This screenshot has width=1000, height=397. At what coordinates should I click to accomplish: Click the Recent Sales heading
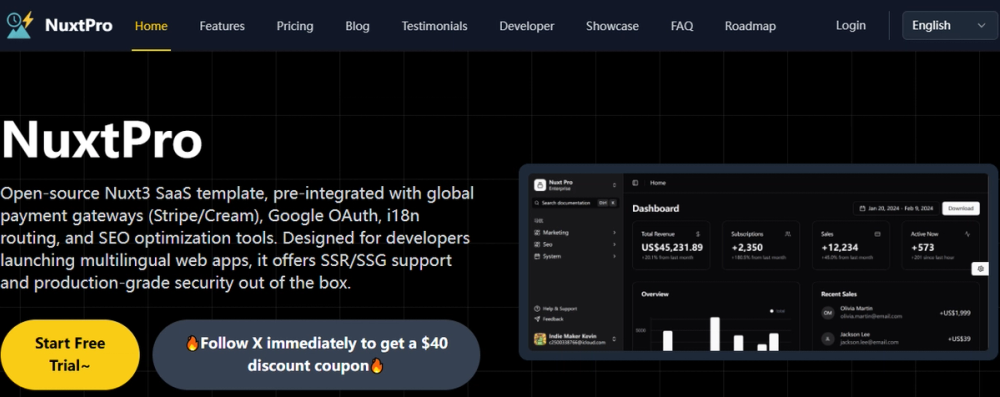[x=839, y=294]
